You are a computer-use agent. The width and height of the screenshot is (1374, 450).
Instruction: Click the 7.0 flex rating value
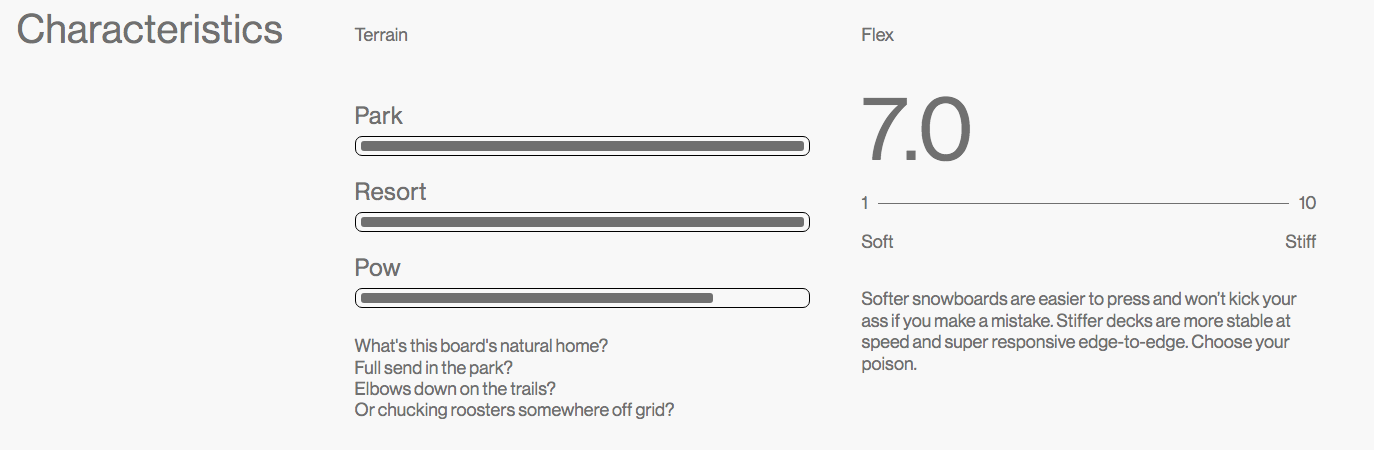(916, 130)
